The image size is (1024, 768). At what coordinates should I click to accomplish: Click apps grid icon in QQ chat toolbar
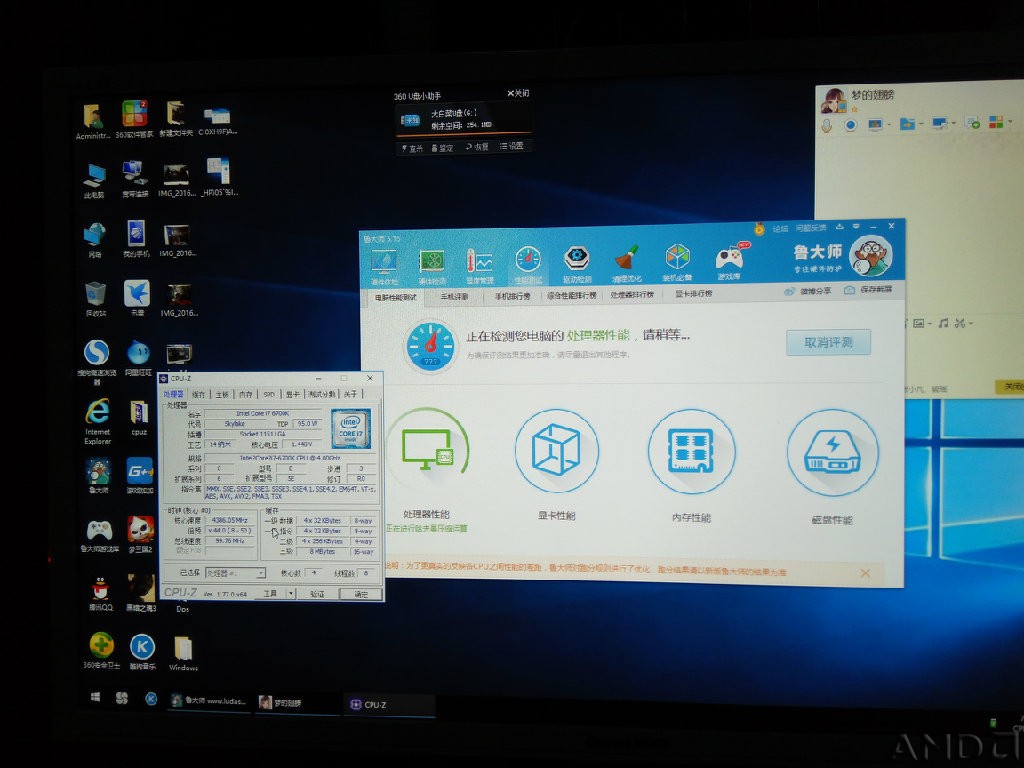(995, 121)
